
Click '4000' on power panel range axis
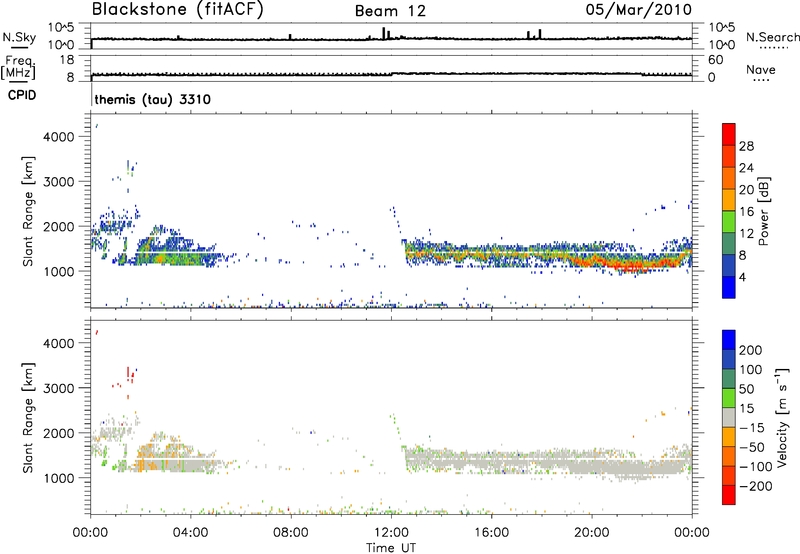pyautogui.click(x=59, y=137)
